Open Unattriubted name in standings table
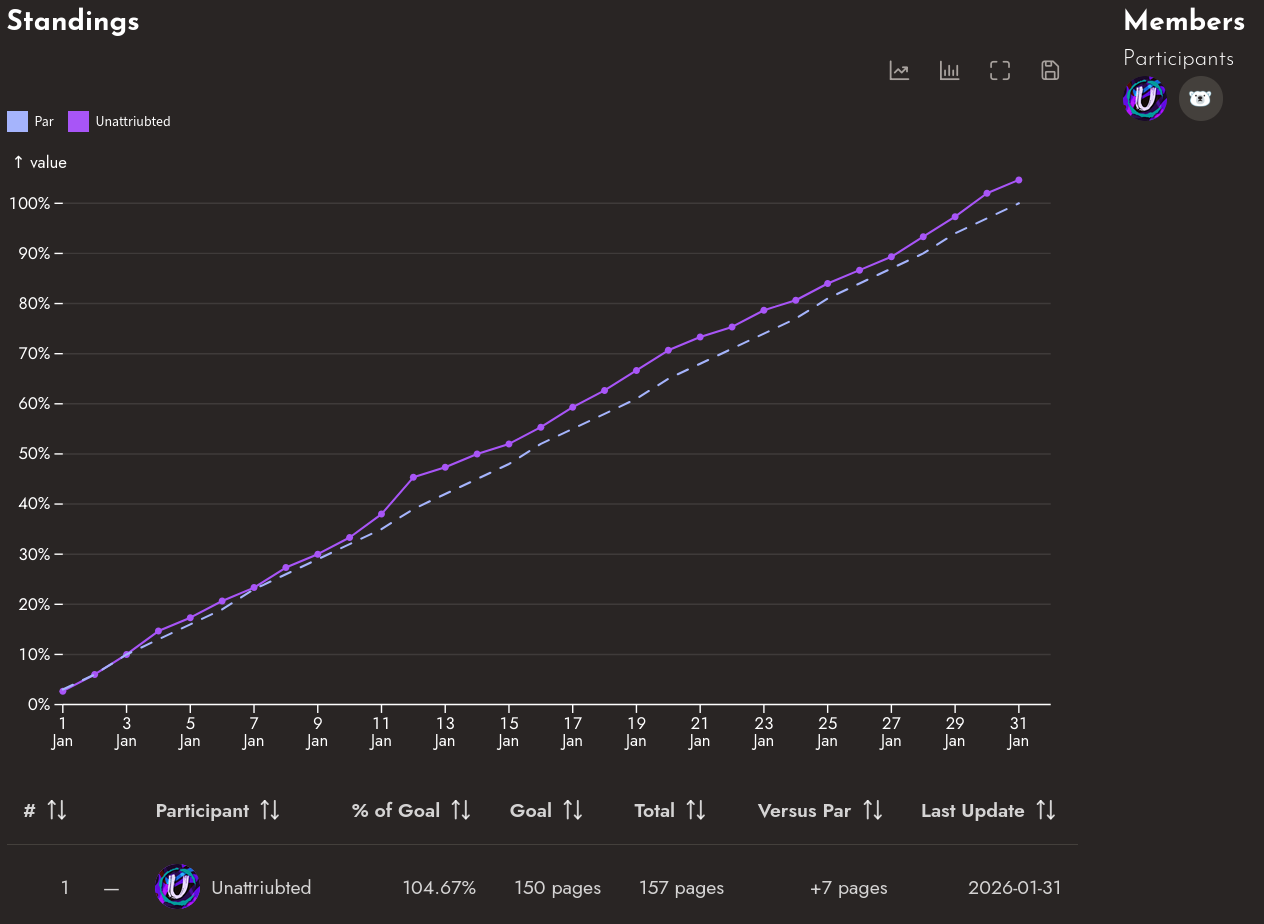Image resolution: width=1264 pixels, height=924 pixels. (x=261, y=888)
